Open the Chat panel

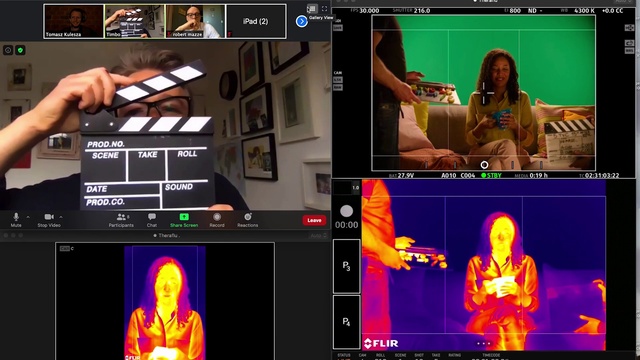[x=152, y=217]
